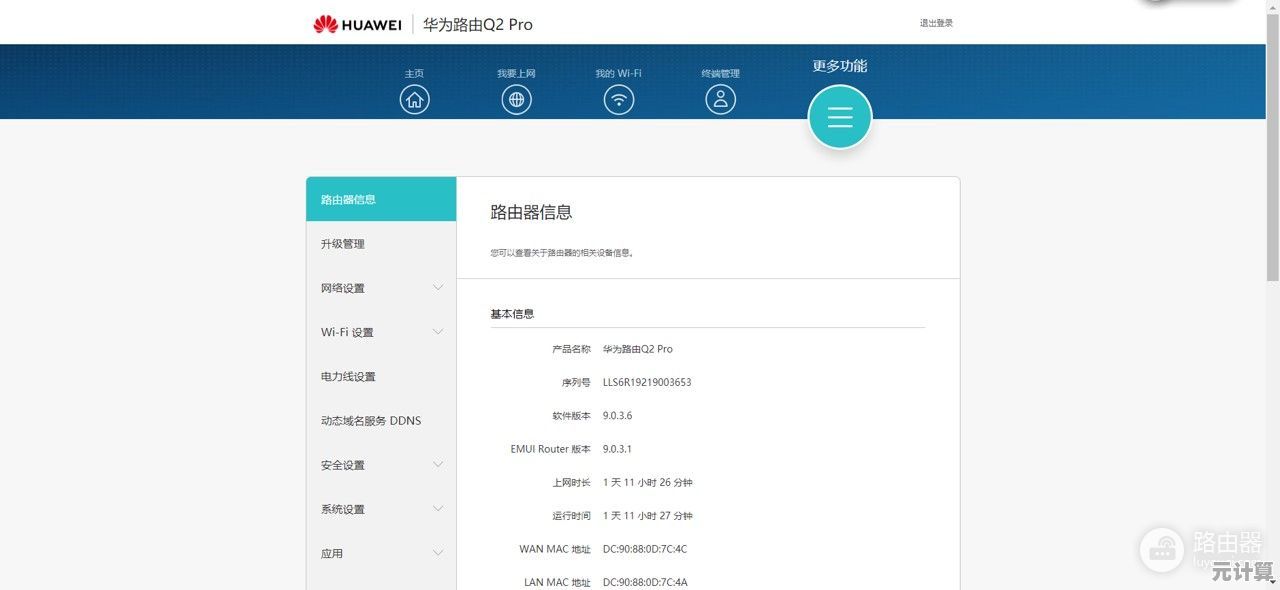Click the 序列号 field label
Screen dimensions: 1280x590
(576, 382)
